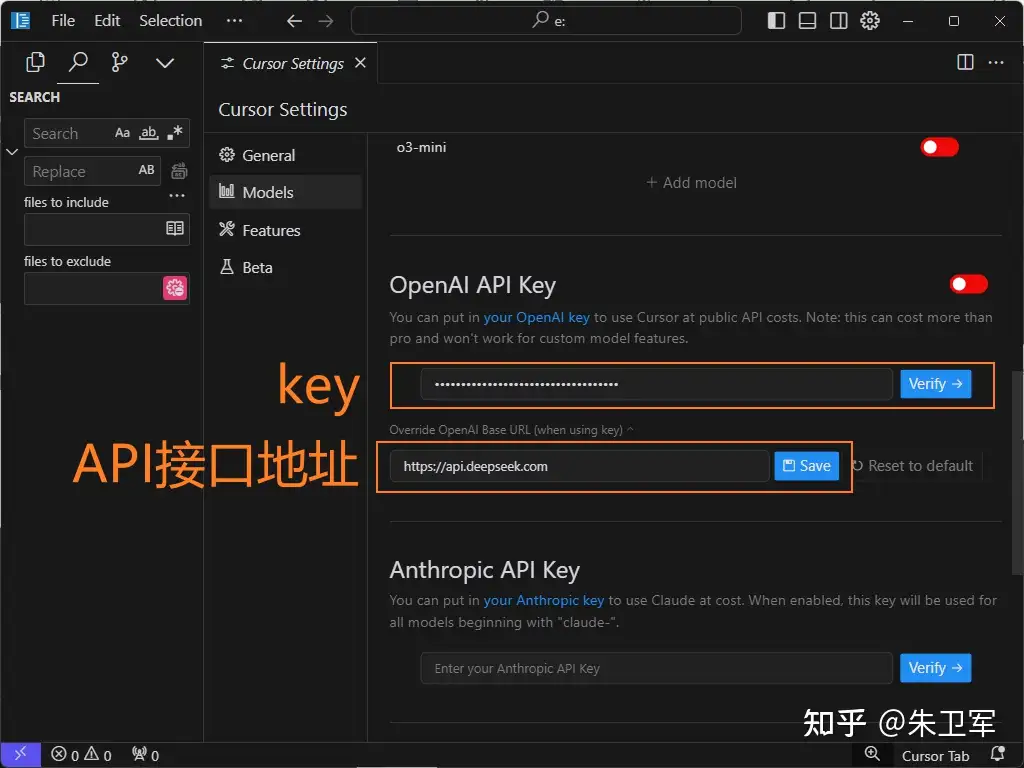Toggle exclude settings and ignore files
The image size is (1024, 768).
[174, 288]
